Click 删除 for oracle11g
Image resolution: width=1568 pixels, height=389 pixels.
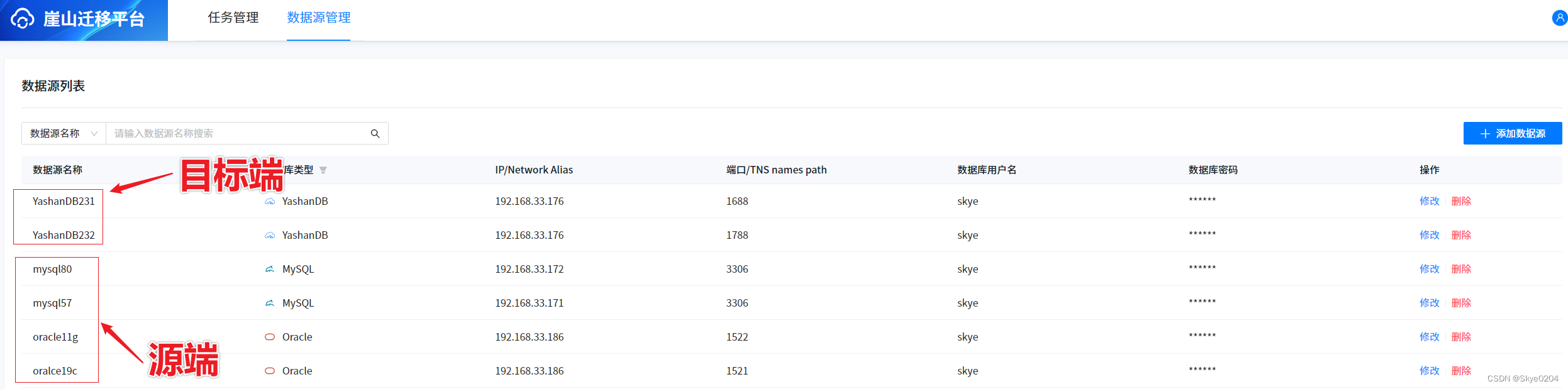1461,337
